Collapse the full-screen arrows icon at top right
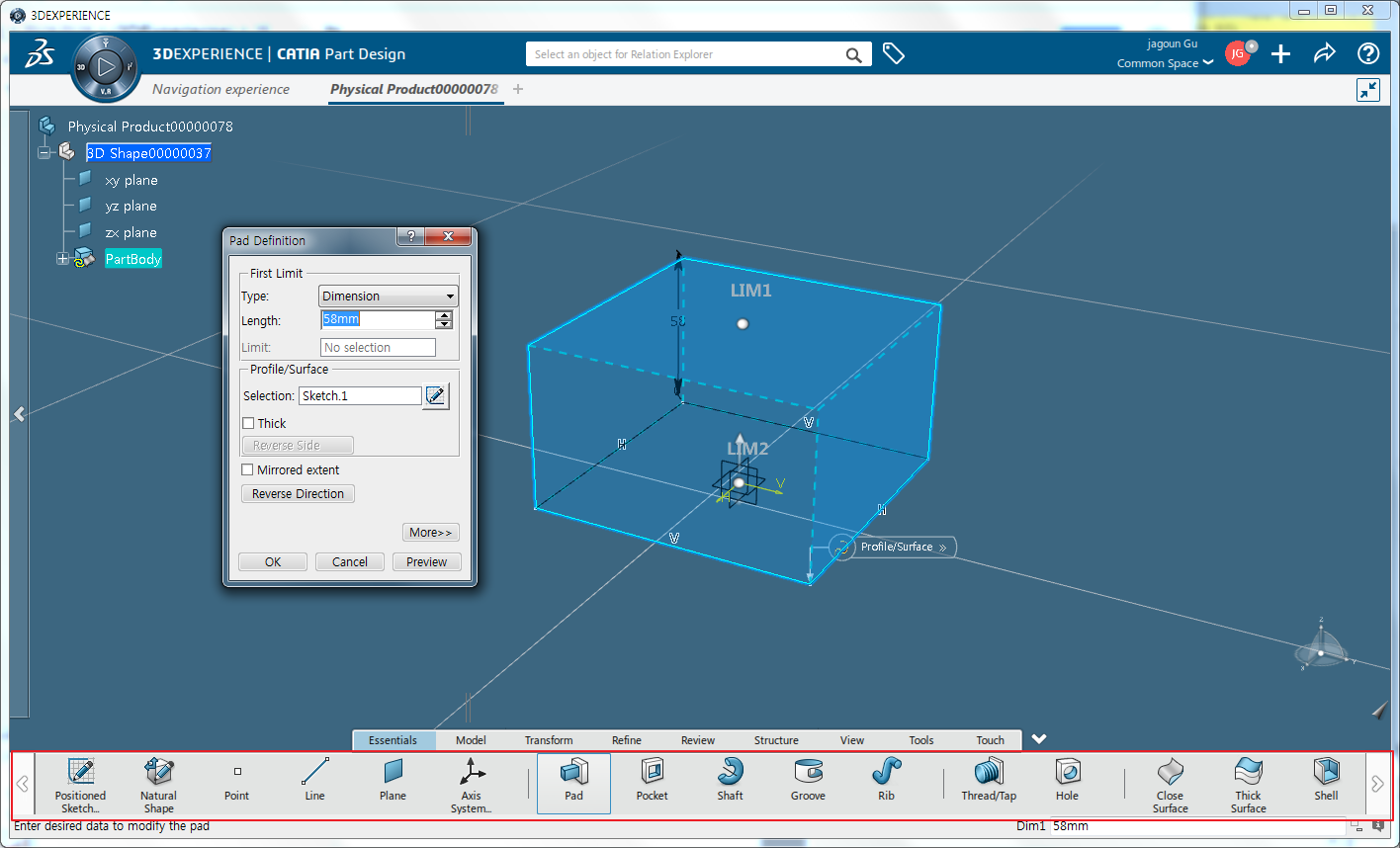Viewport: 1400px width, 848px height. pos(1368,90)
